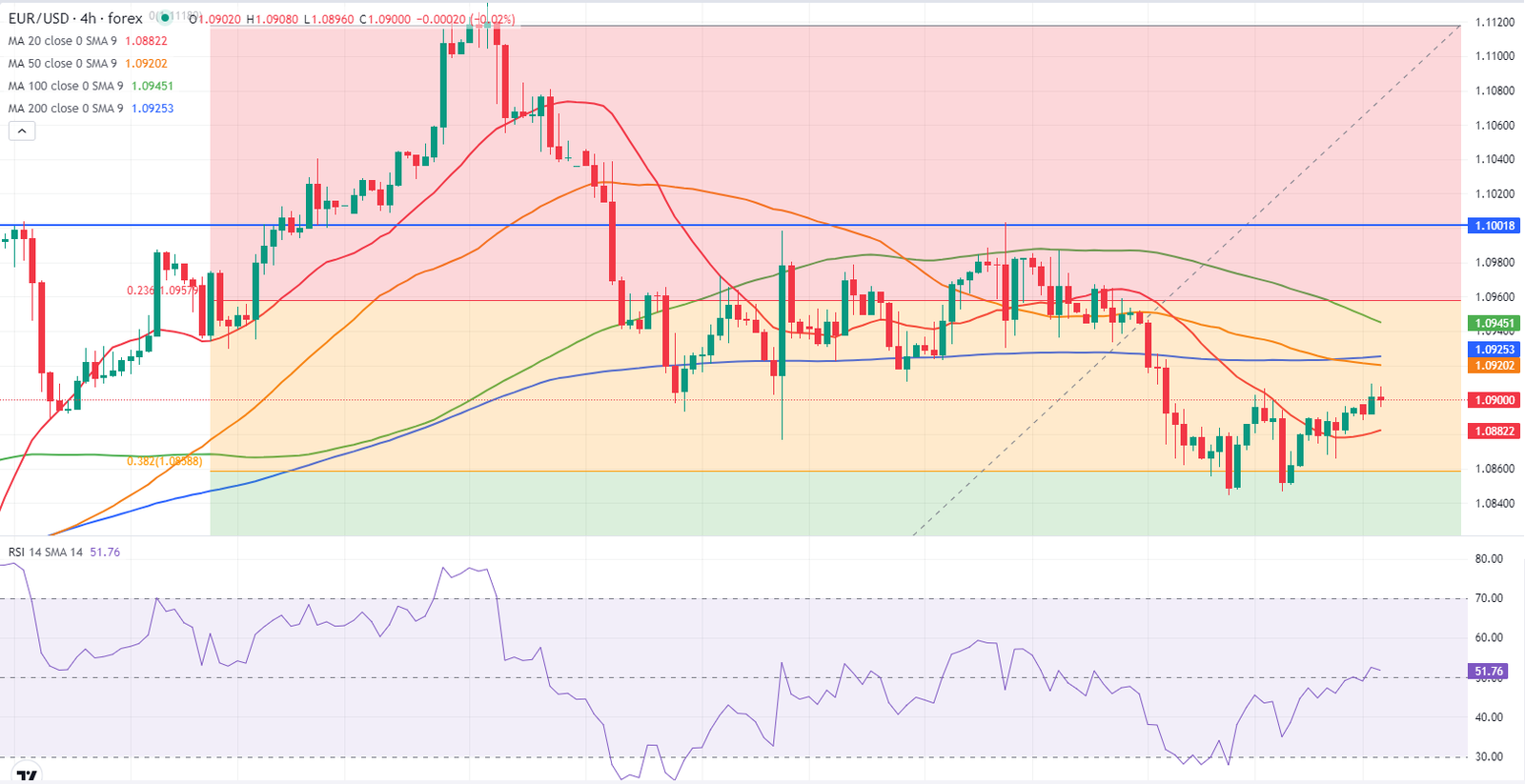Select the MA 20 close indicator legend

(63, 41)
